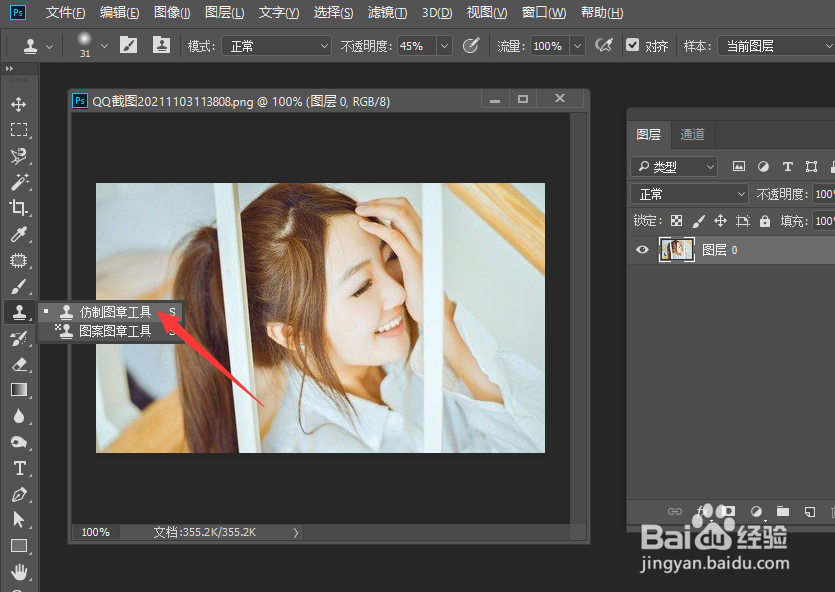Screen dimensions: 835x592
Task: Click the zoom level 100% field
Action: [95, 532]
